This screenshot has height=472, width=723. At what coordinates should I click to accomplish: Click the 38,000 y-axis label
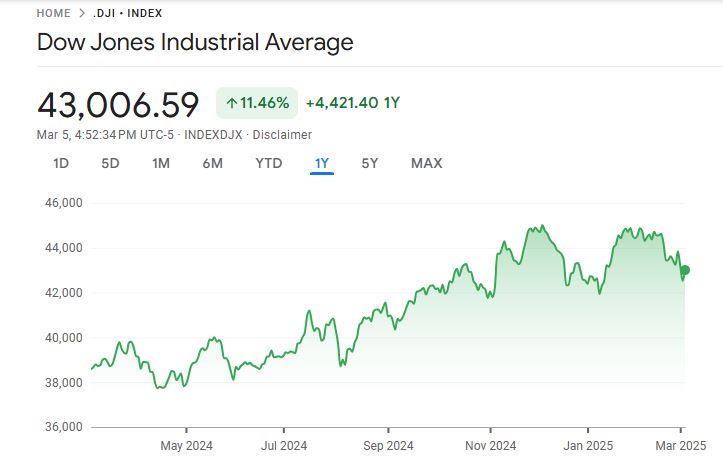click(x=64, y=383)
